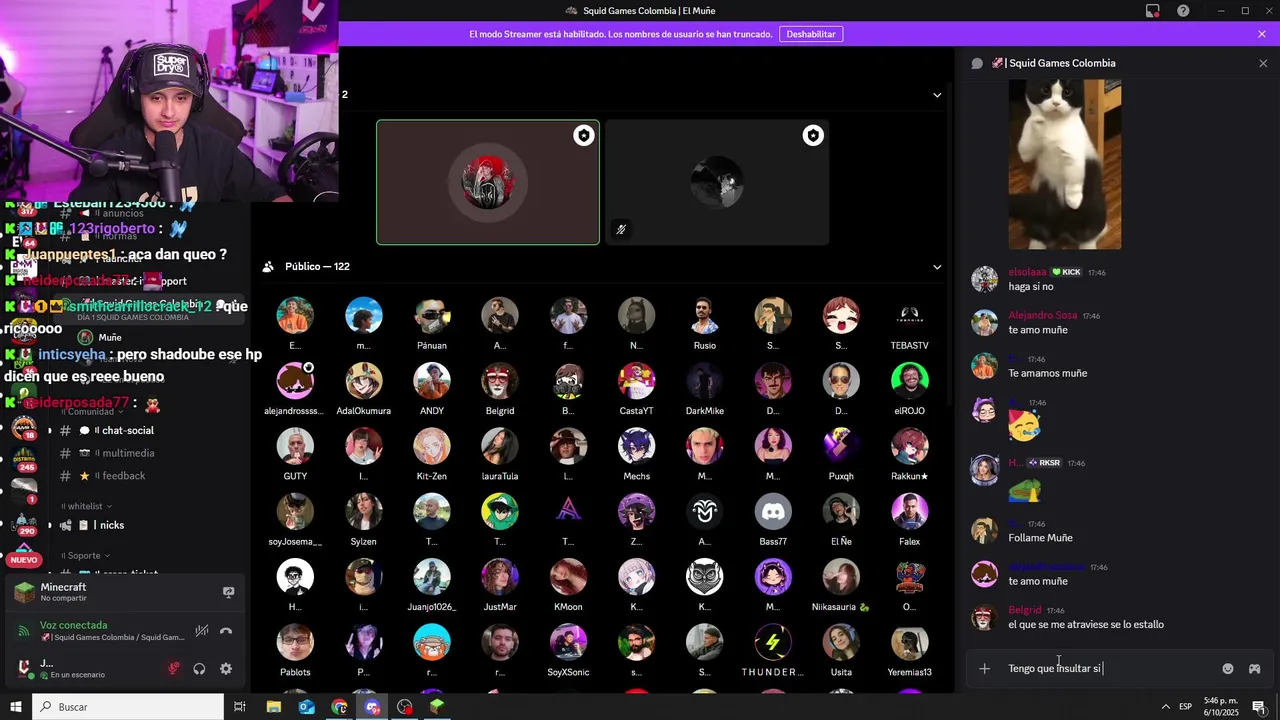Click Deshabilitar in the Streamer mode banner
The height and width of the screenshot is (720, 1280).
pos(811,34)
